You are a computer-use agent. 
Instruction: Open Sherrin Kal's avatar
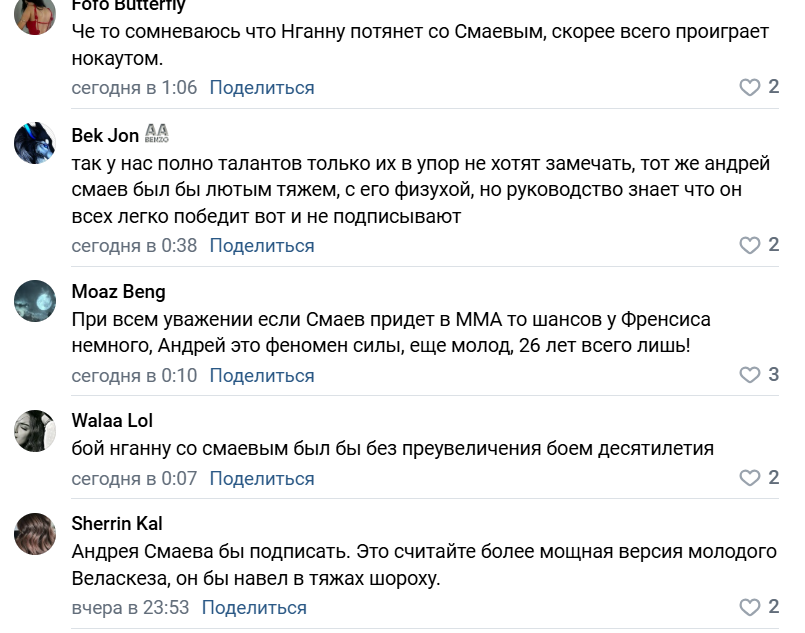click(35, 534)
